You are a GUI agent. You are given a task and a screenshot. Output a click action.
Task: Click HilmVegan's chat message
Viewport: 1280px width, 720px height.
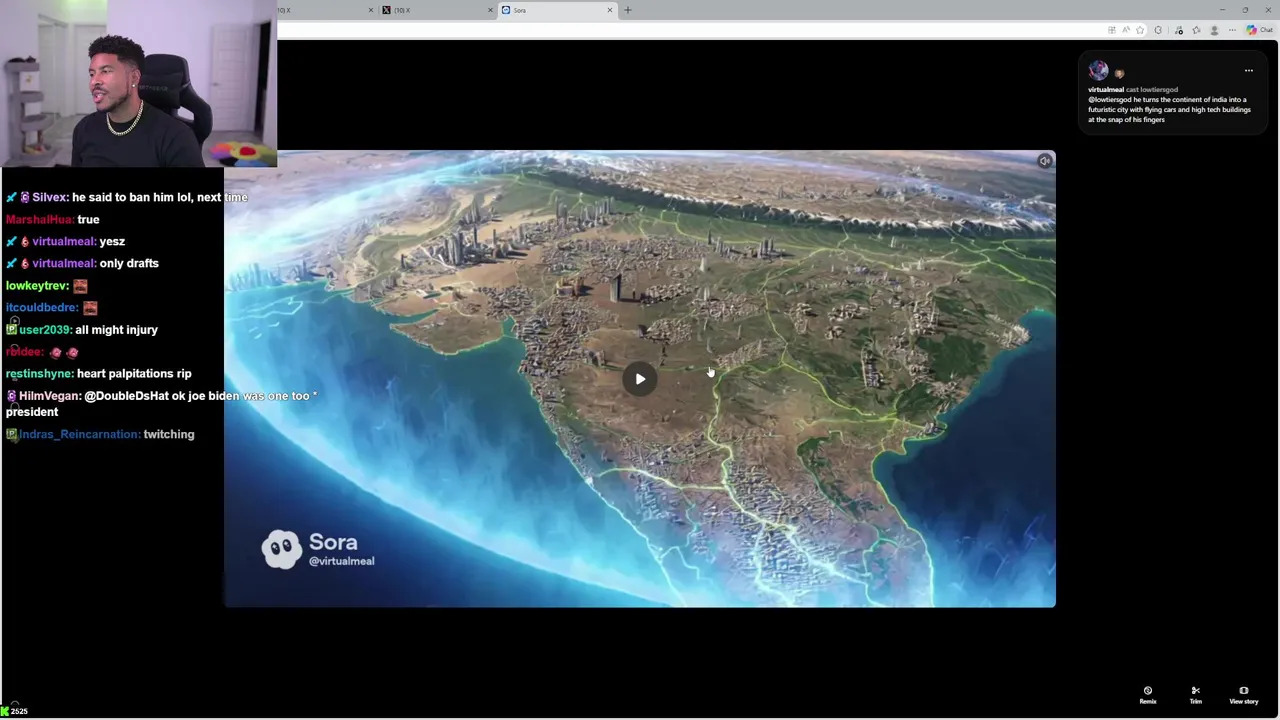162,404
